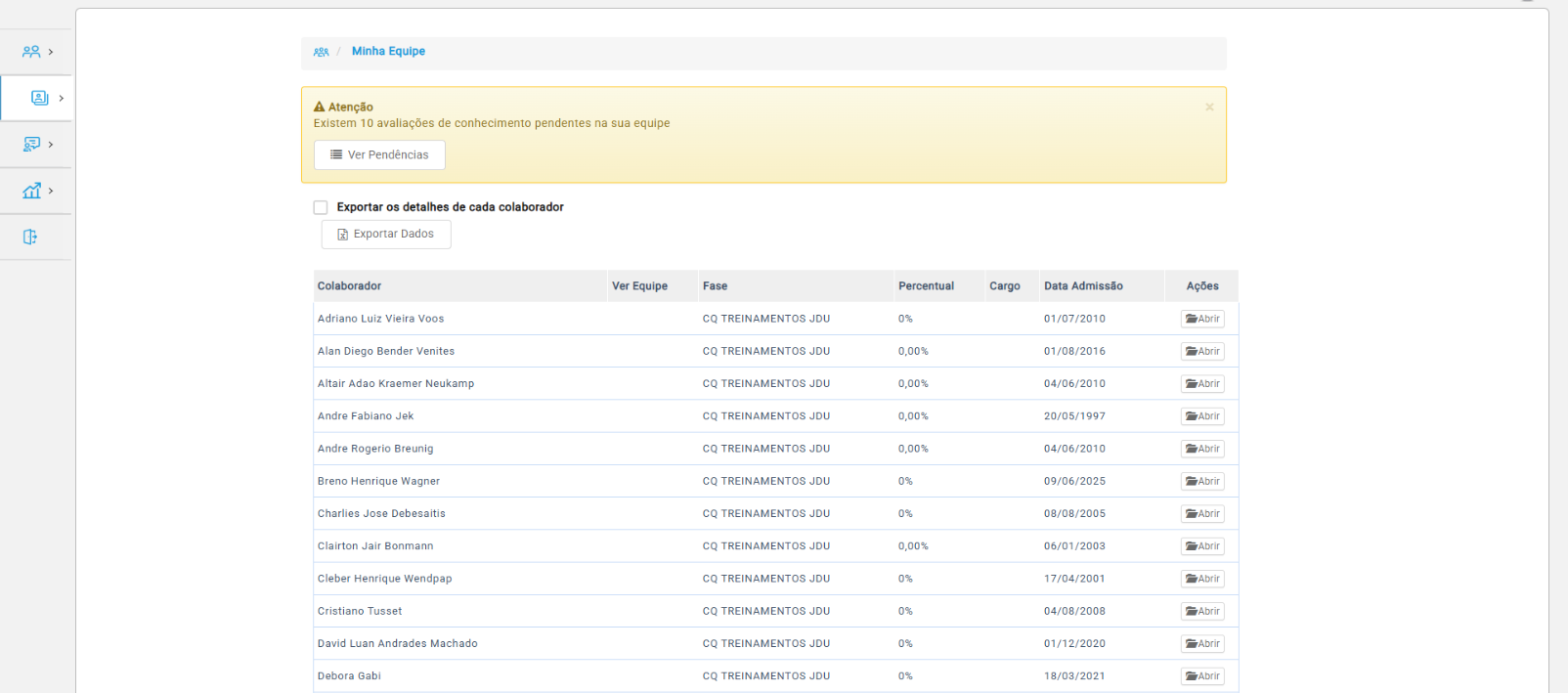Click Abrir for Breno Henrique Wagner
This screenshot has height=693, width=1568.
pos(1202,481)
